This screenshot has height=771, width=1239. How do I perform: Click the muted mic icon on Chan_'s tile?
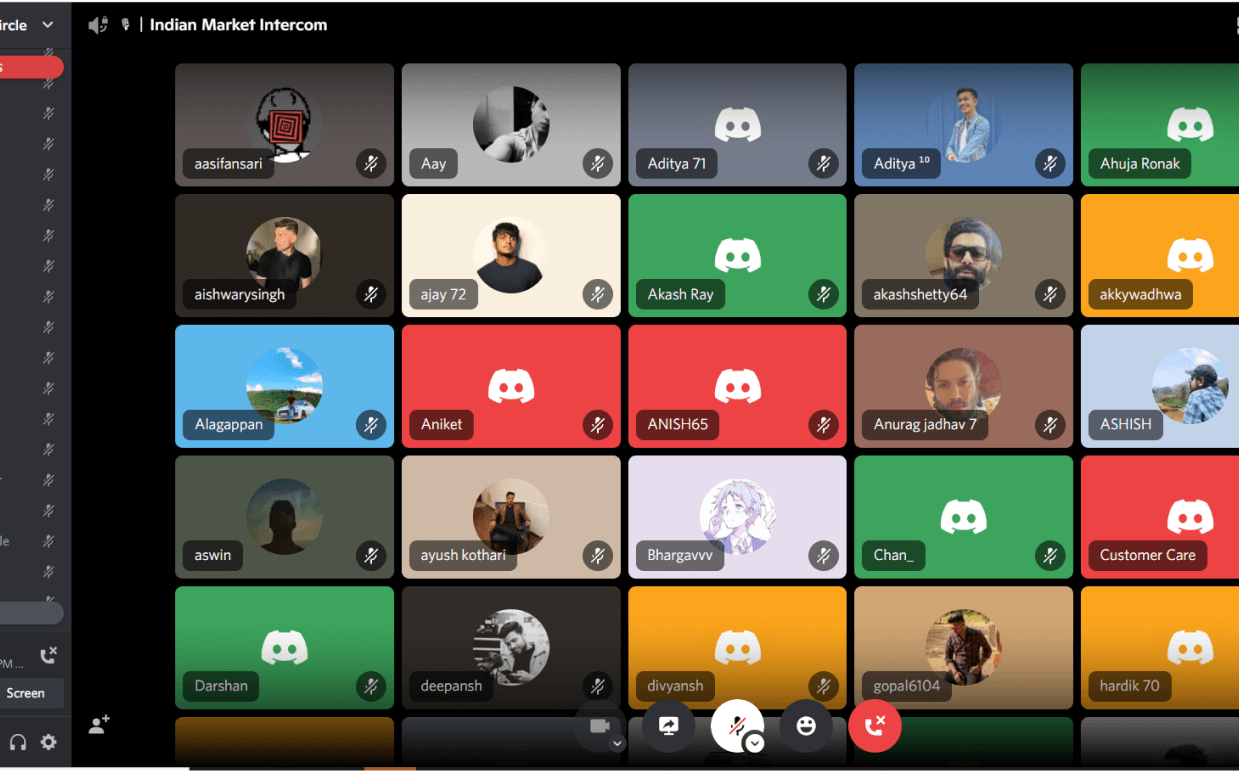click(x=1049, y=555)
